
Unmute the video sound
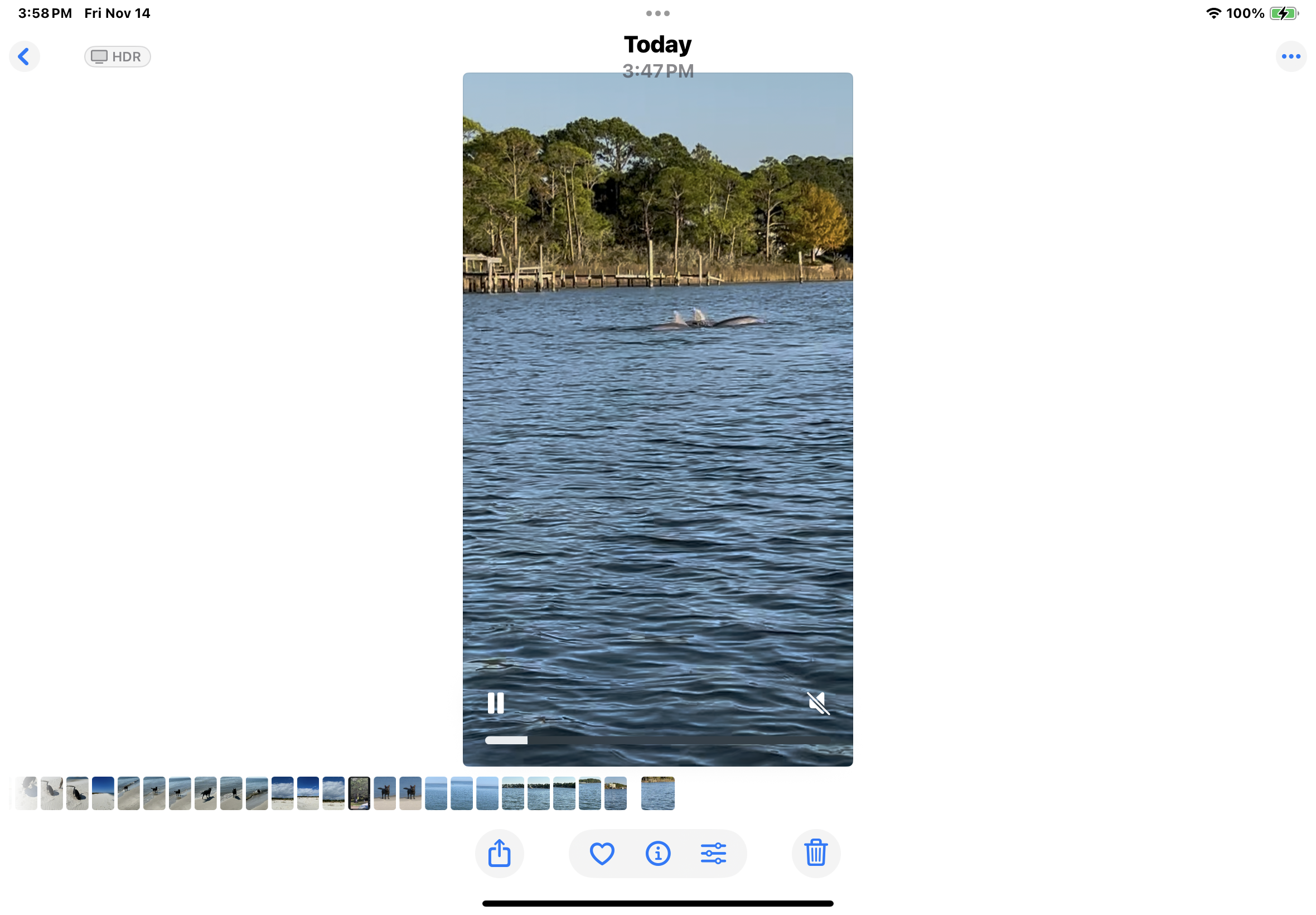(x=818, y=703)
